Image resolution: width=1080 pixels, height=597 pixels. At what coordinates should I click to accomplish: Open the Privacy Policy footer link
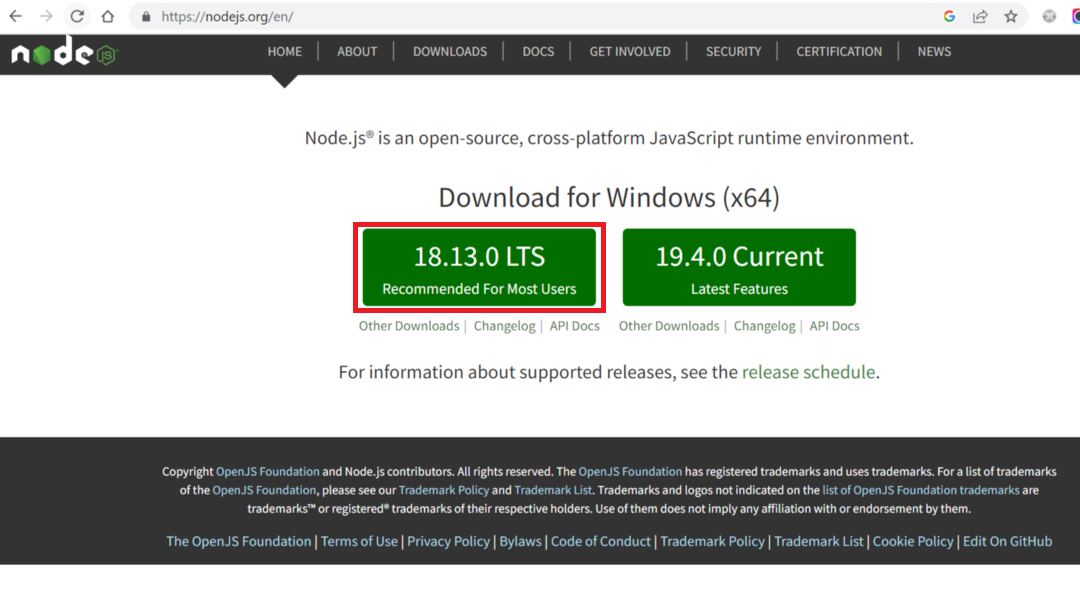[448, 542]
